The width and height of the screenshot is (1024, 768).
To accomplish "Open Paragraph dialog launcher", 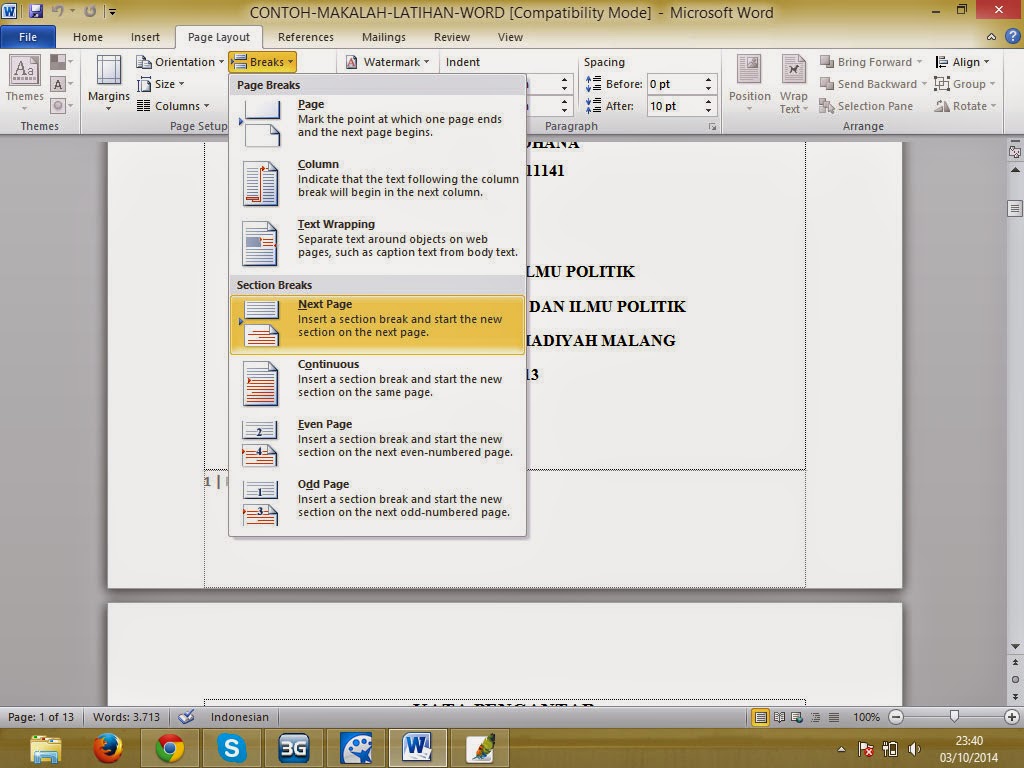I will [712, 127].
